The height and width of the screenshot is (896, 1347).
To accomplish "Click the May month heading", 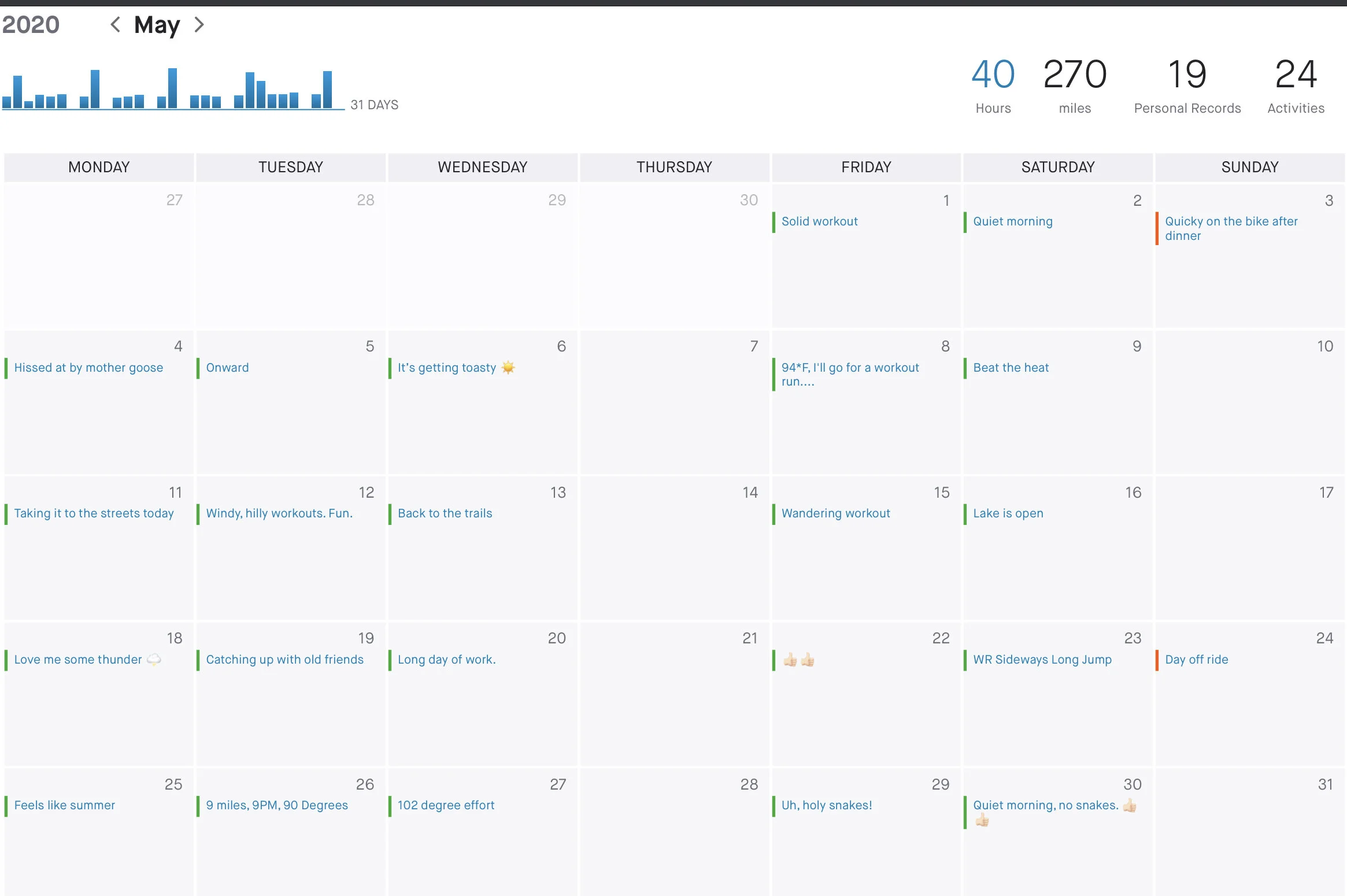I will (x=157, y=24).
